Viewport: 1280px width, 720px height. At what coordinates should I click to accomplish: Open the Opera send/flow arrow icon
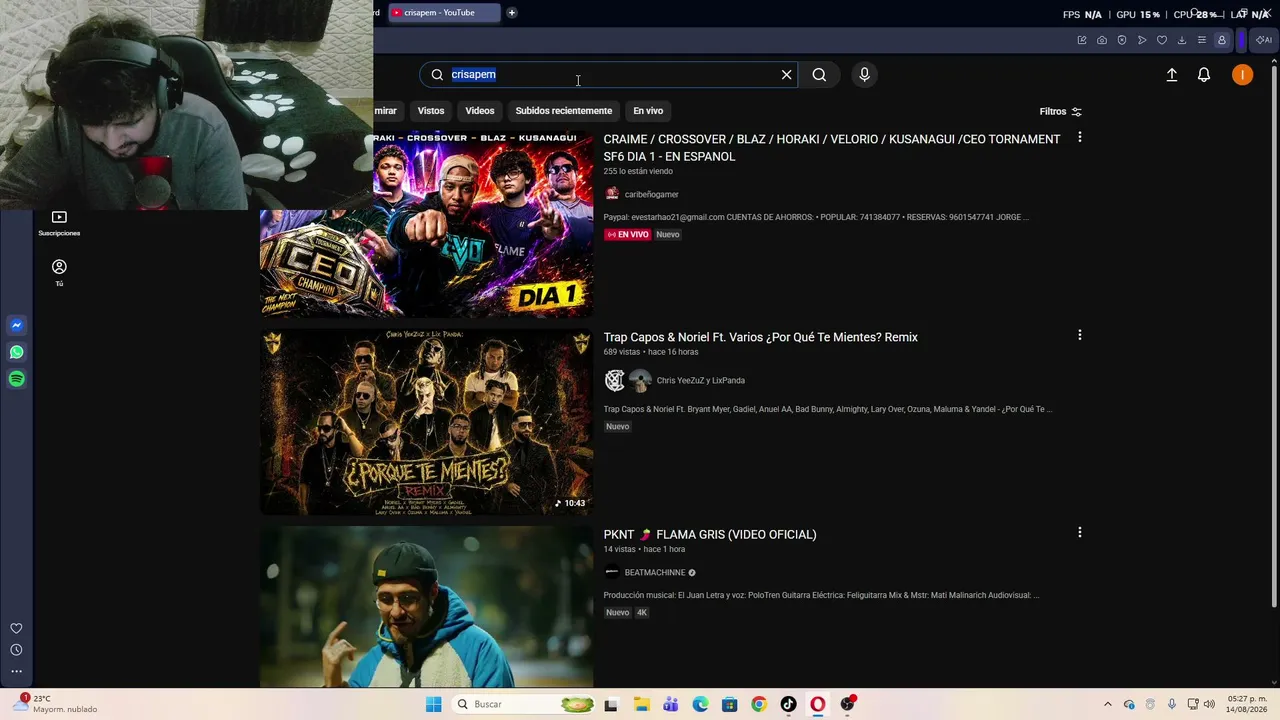tap(1142, 40)
